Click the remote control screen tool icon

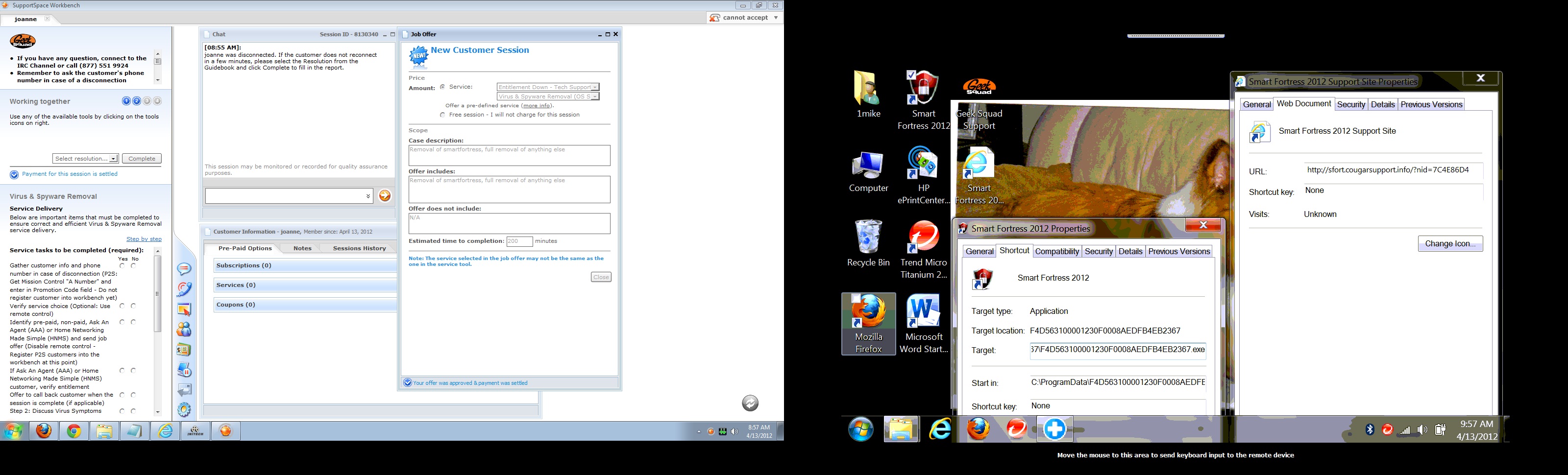tap(184, 309)
